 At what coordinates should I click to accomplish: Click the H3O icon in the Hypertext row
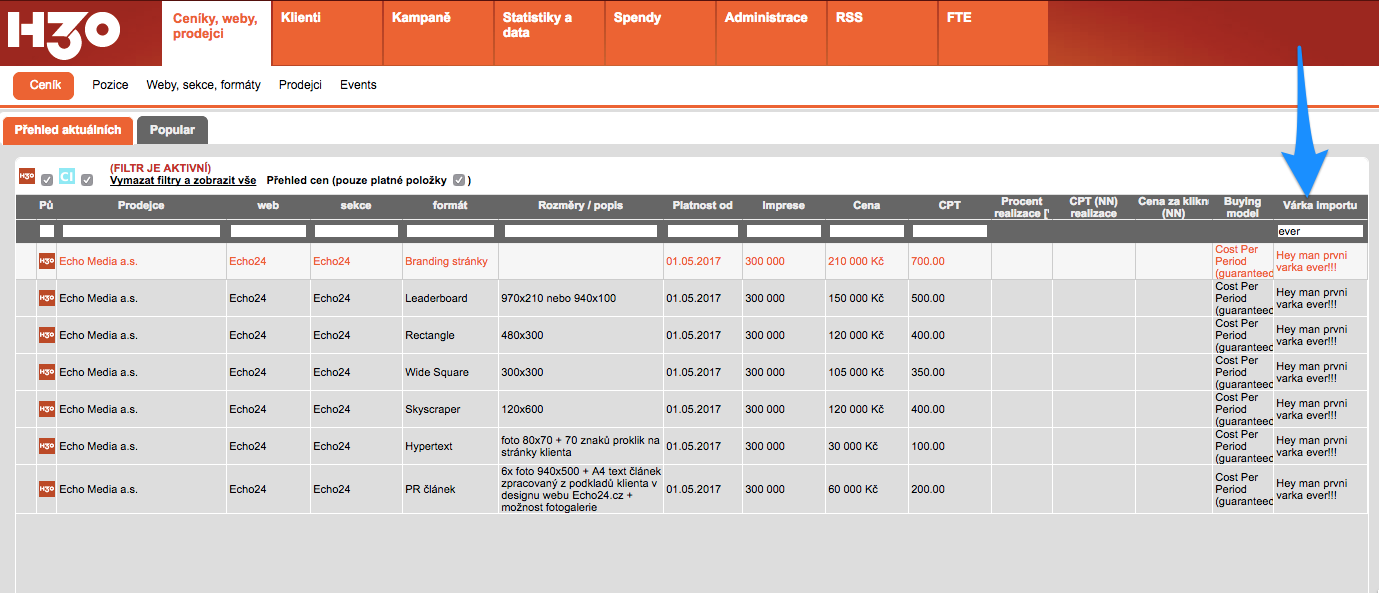[x=47, y=446]
